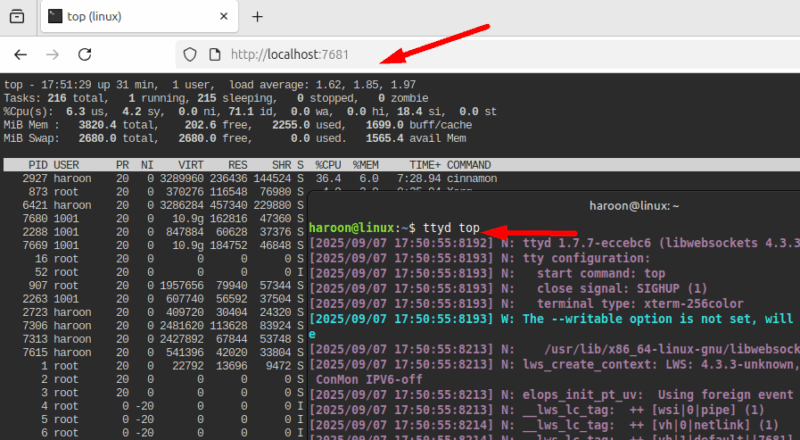
Task: Click the elops_init_pt_uv log line
Action: [554, 395]
